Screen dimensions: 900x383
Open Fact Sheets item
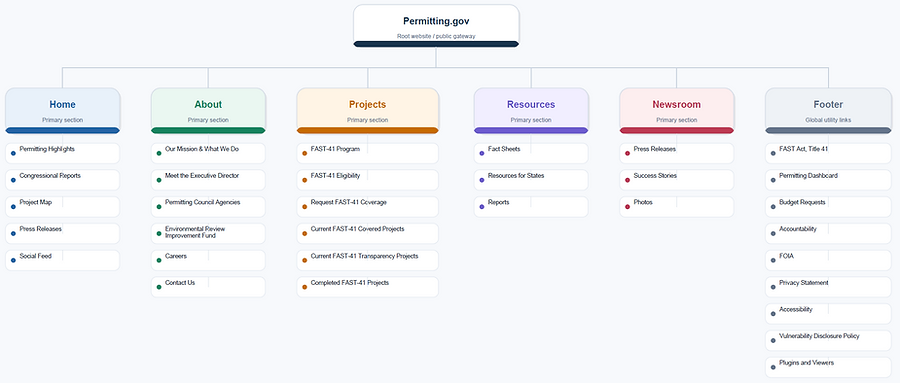531,153
